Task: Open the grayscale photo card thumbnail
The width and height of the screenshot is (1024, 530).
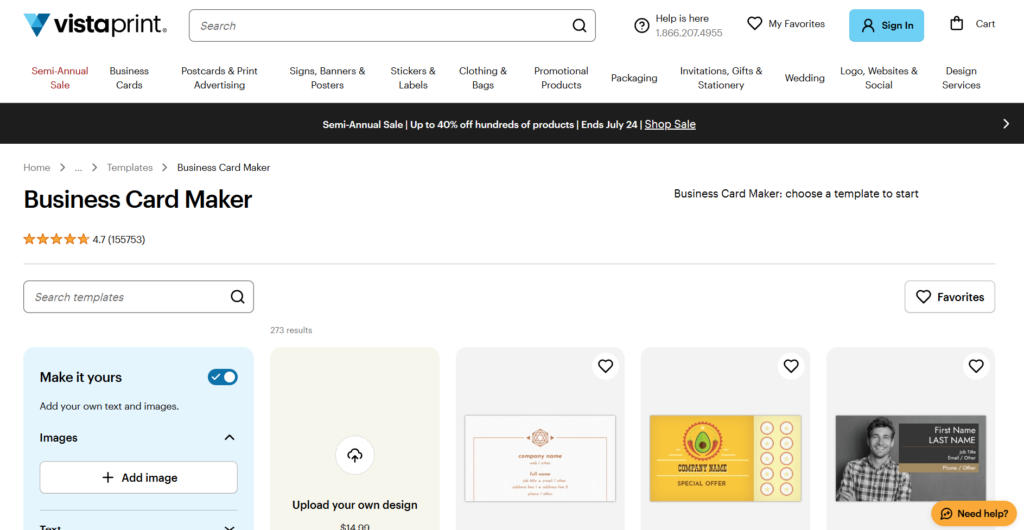Action: (x=910, y=458)
